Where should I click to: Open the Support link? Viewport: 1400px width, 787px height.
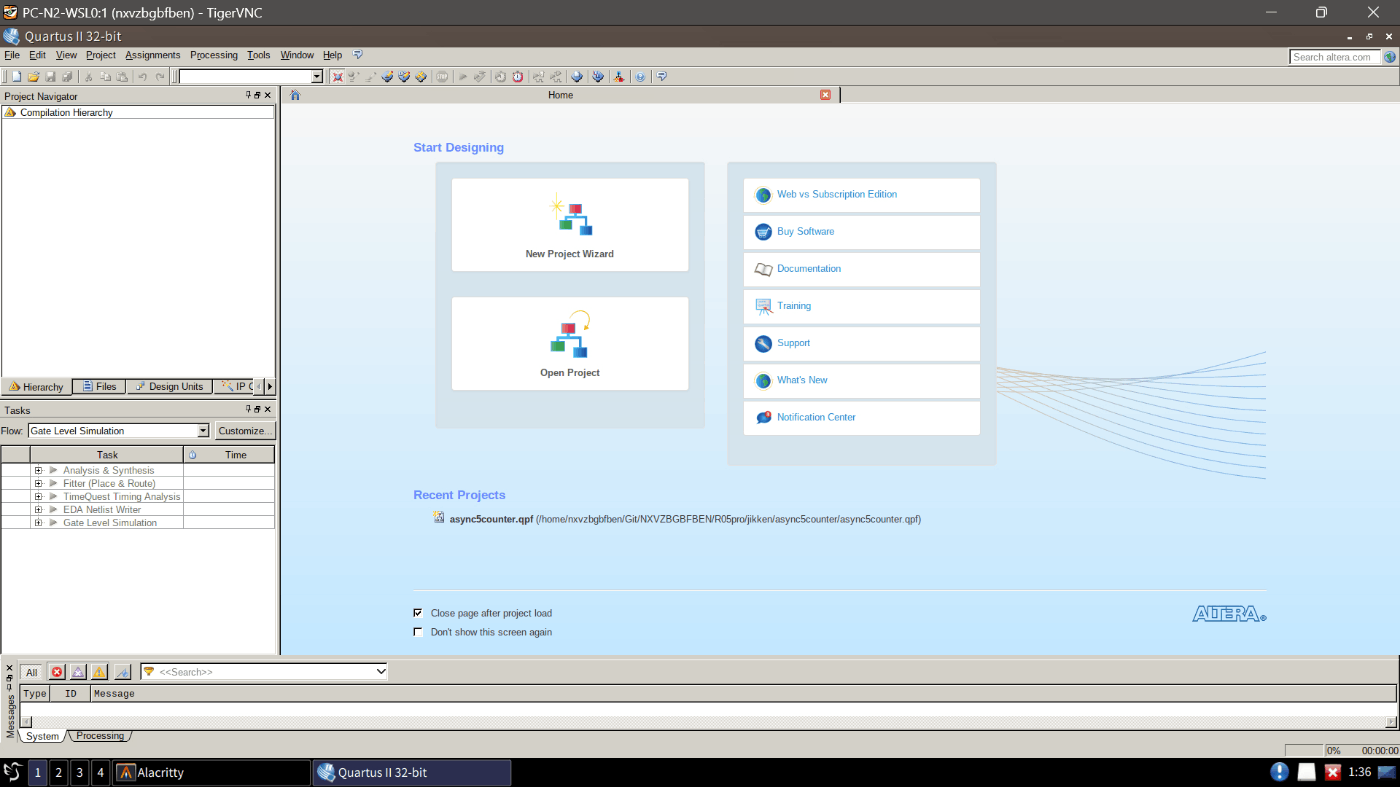(x=793, y=343)
